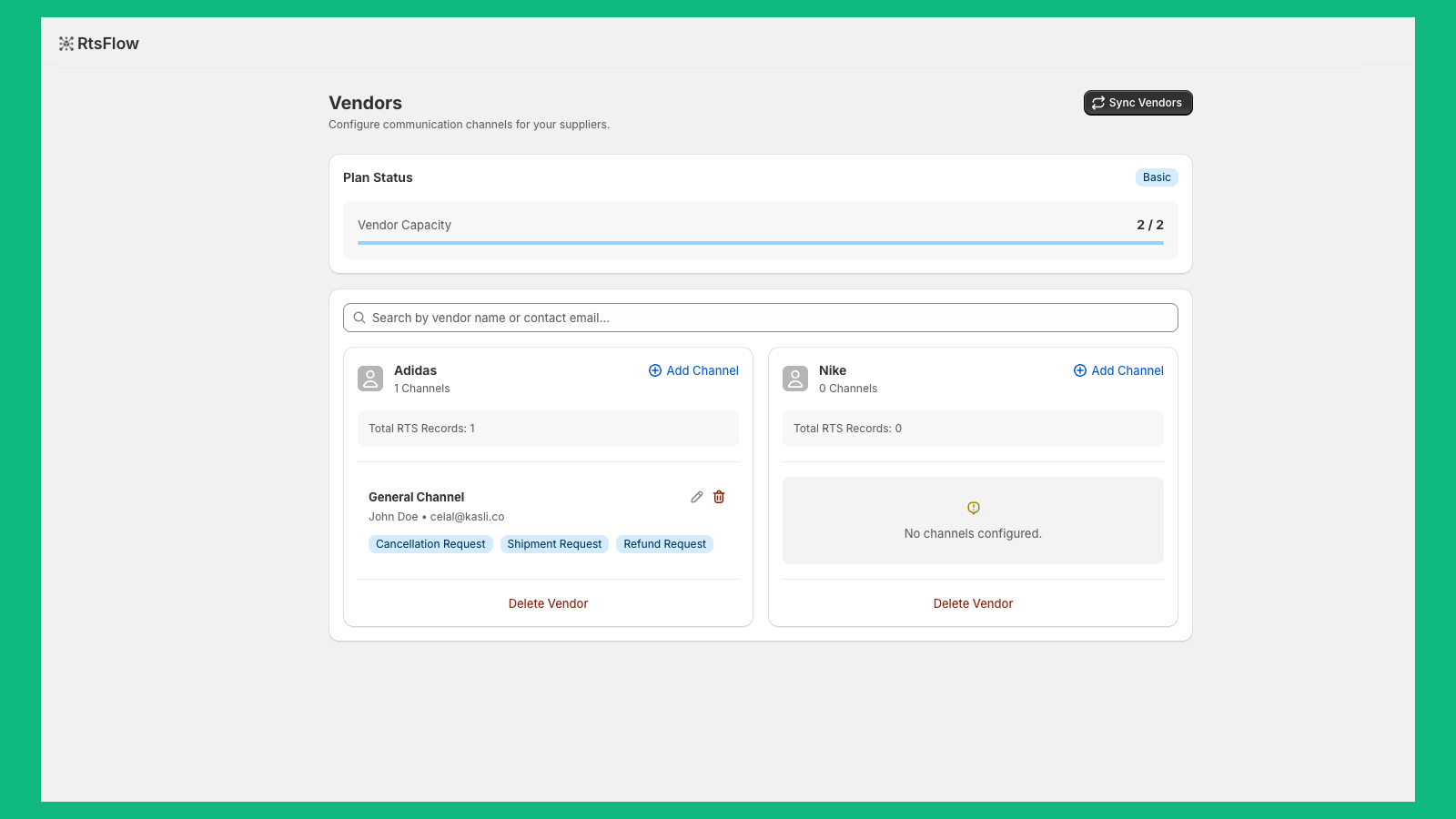
Task: Click Adidas Total RTS Records row
Action: pos(548,429)
